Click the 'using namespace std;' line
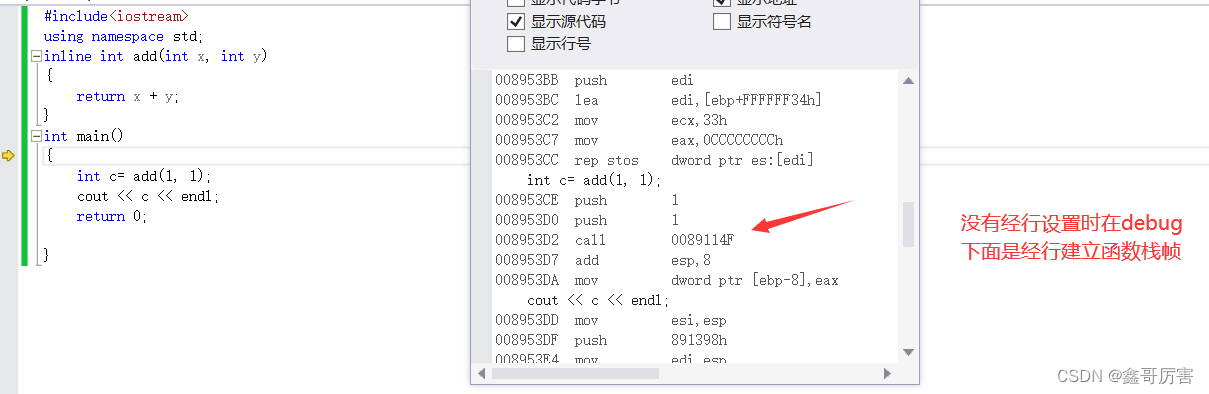 123,36
